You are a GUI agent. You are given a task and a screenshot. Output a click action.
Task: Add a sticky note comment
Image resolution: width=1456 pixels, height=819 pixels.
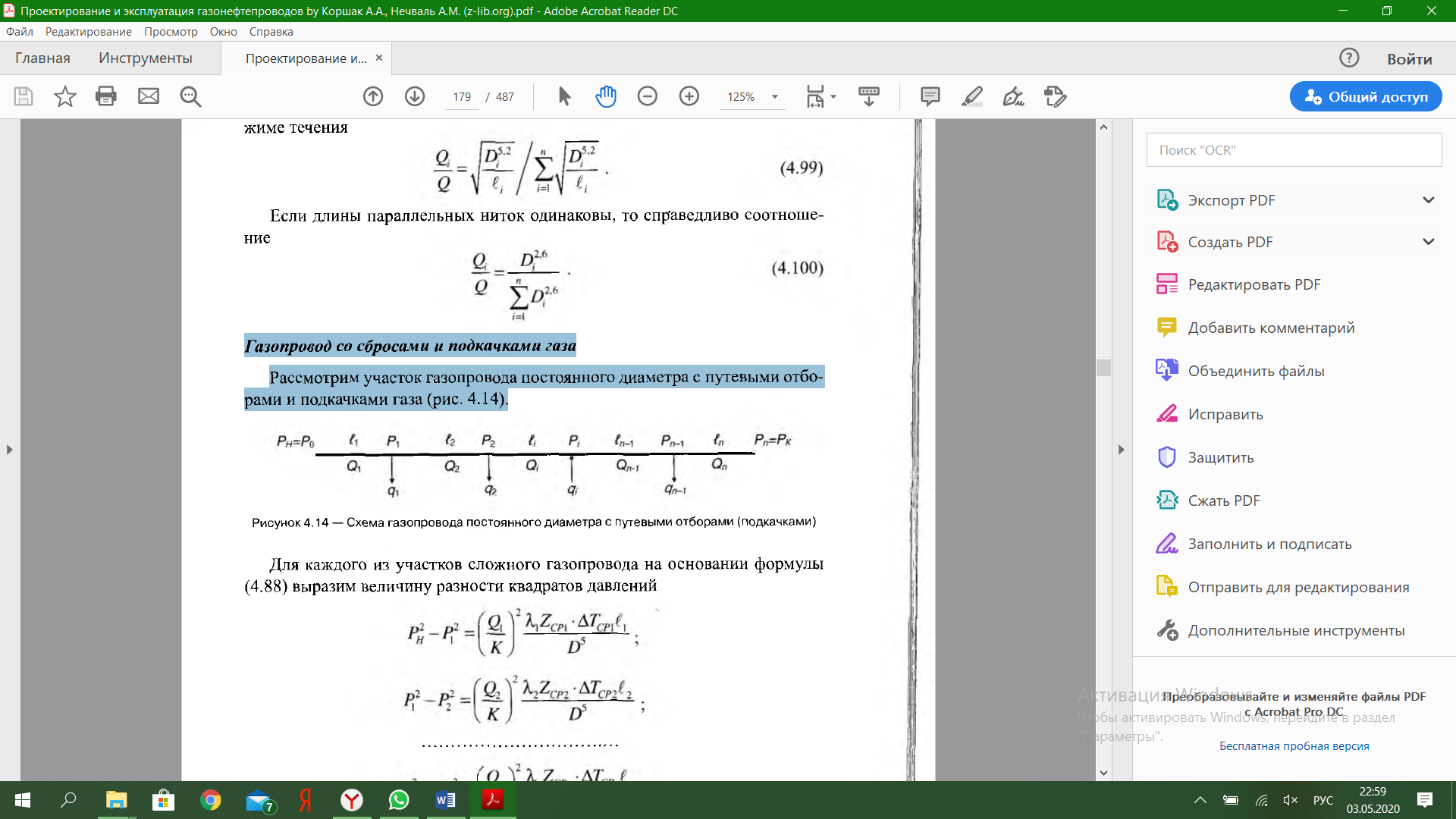pyautogui.click(x=930, y=96)
